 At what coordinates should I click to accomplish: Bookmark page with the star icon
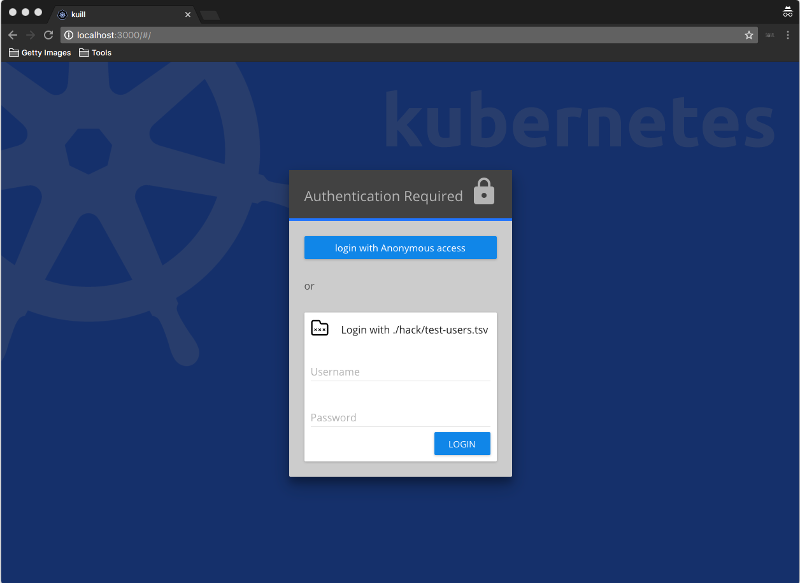pos(748,35)
